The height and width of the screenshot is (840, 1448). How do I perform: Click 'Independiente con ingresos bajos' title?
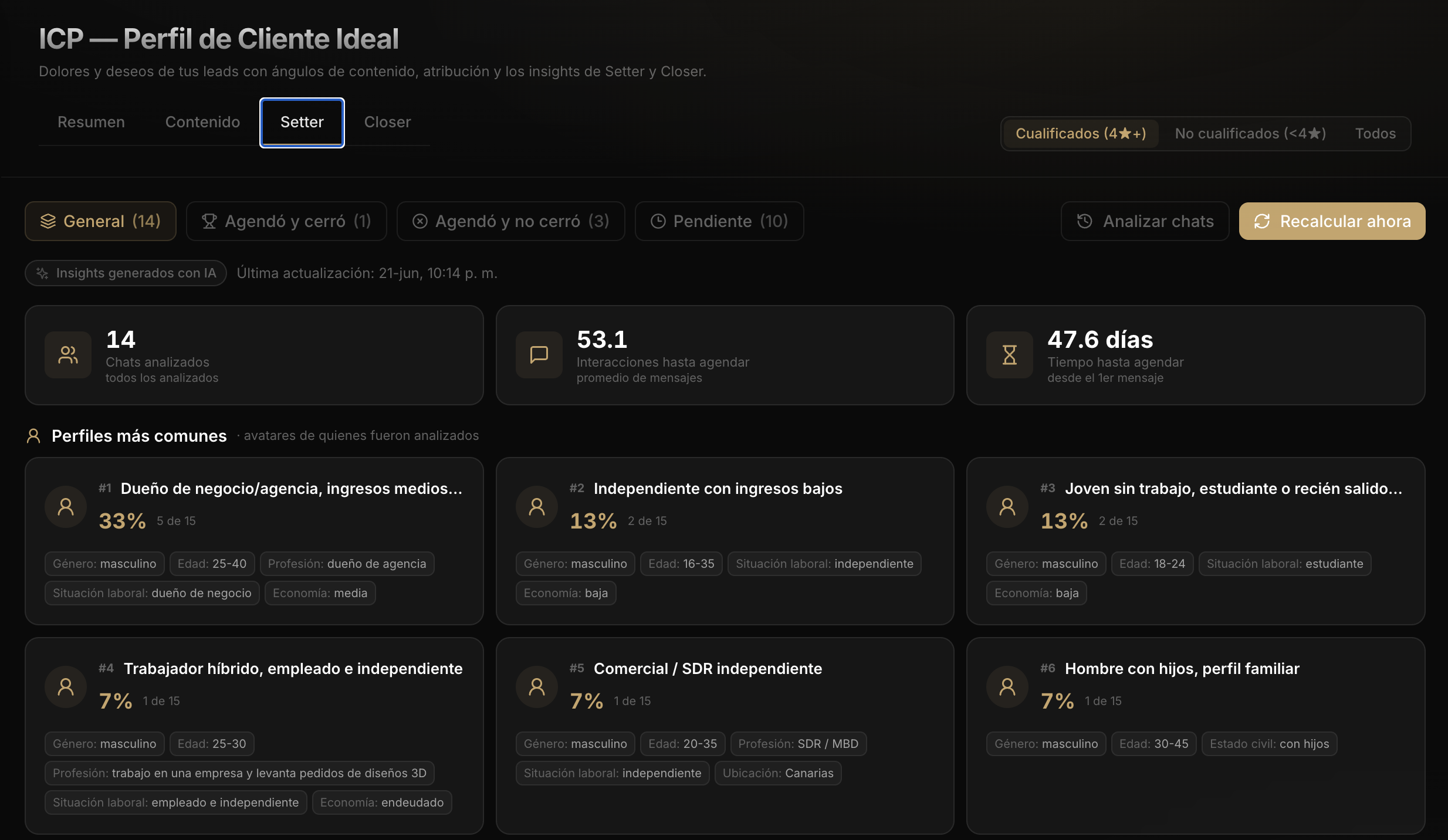[x=718, y=489]
